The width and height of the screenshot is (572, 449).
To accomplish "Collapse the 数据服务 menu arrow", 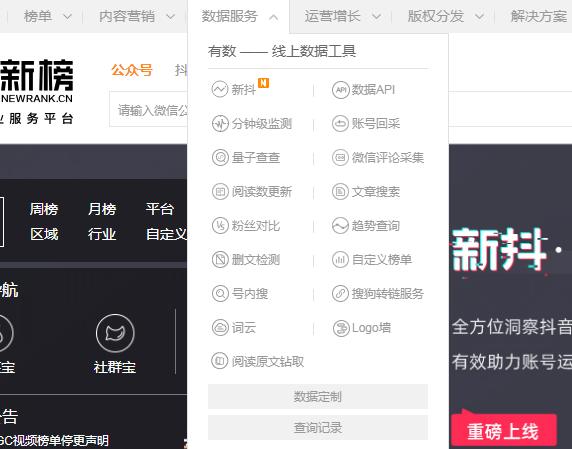I will (x=274, y=17).
